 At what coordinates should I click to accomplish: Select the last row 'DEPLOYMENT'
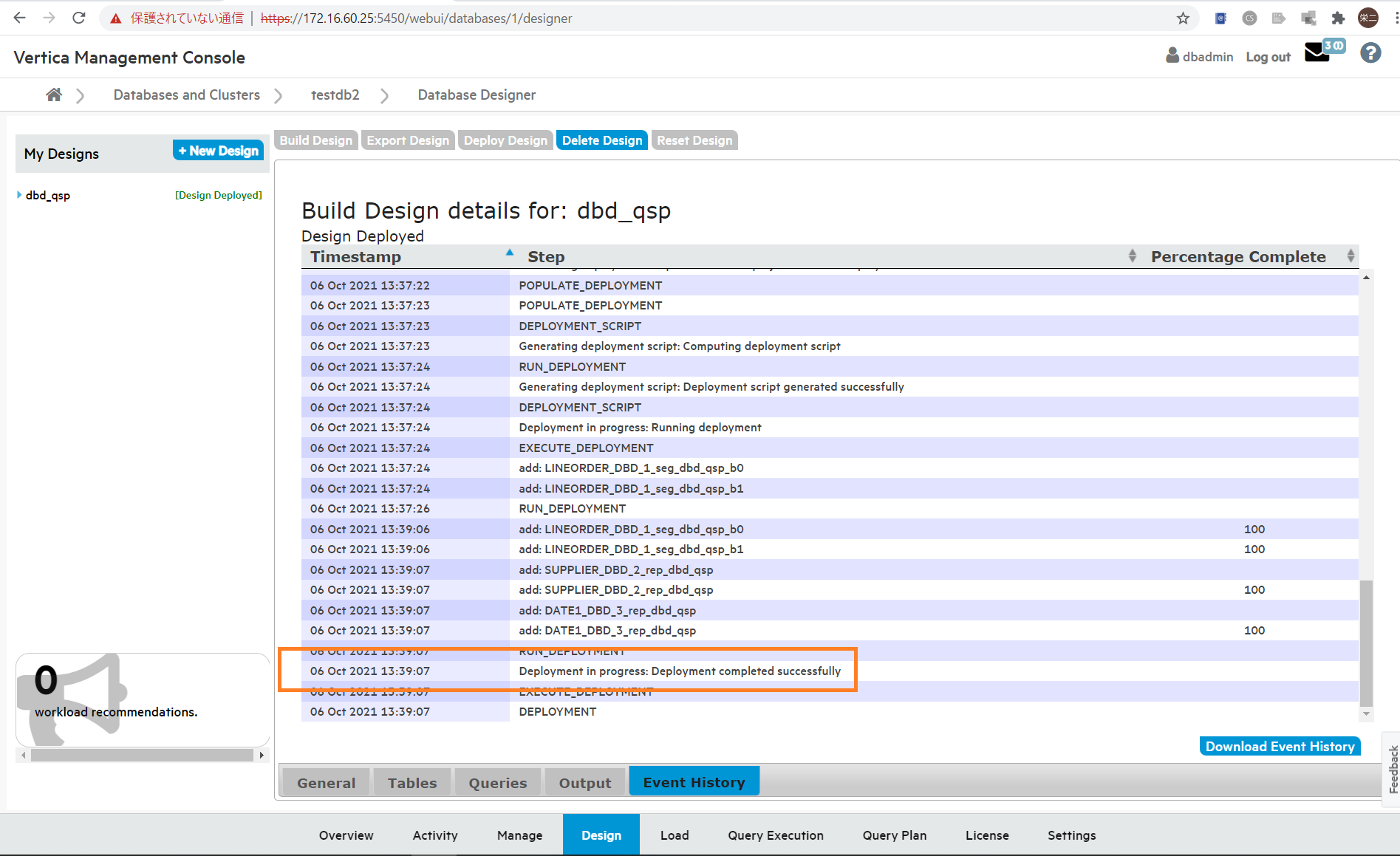click(x=830, y=711)
